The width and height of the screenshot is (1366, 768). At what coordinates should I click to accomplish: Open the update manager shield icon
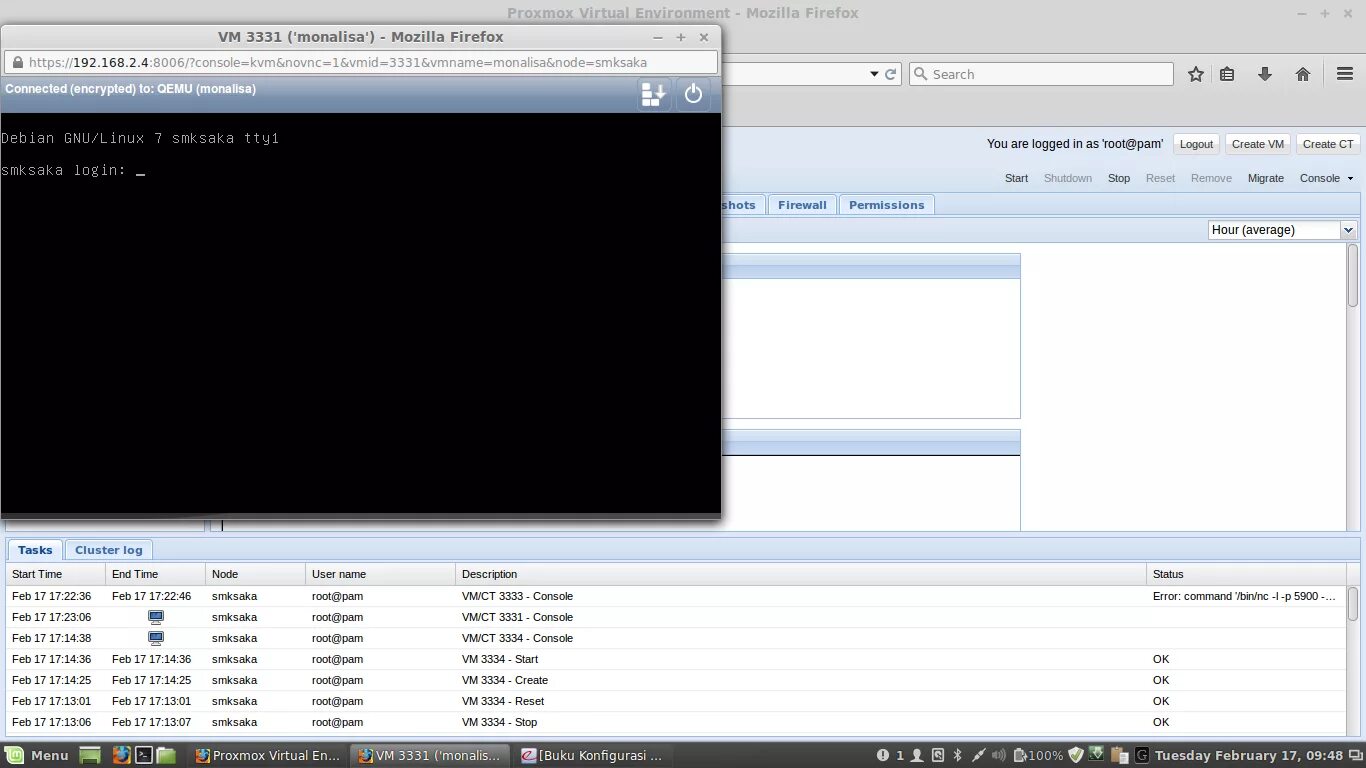1076,755
